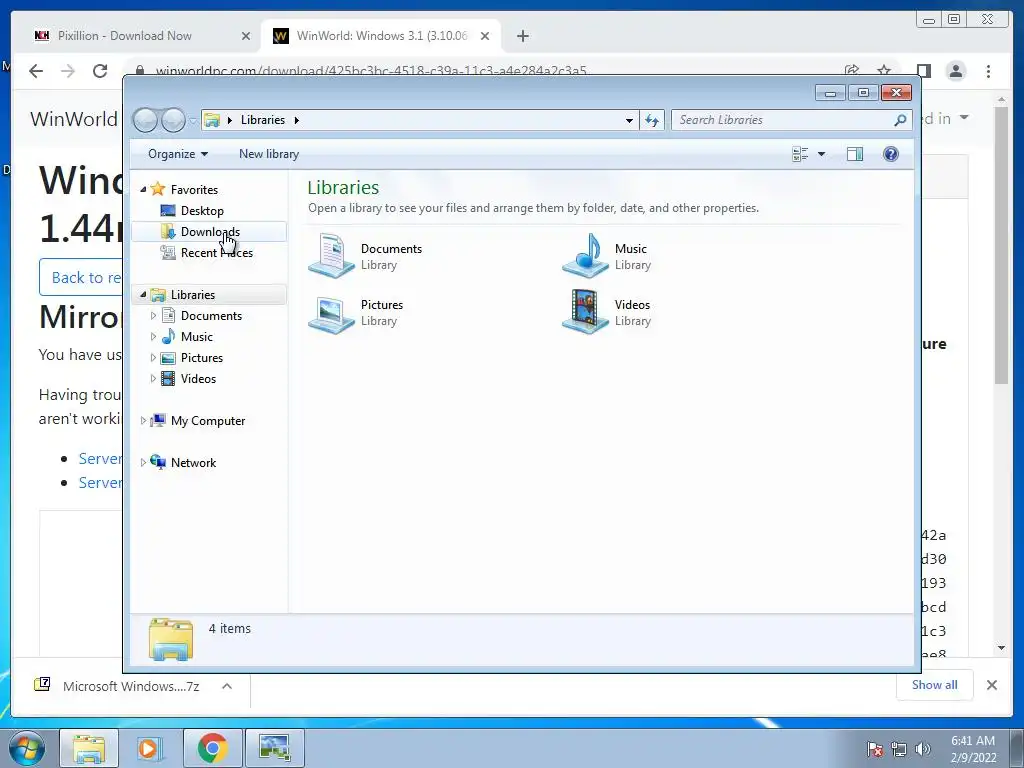Open Chrome side panel icon
The height and width of the screenshot is (768, 1024).
pyautogui.click(x=923, y=71)
